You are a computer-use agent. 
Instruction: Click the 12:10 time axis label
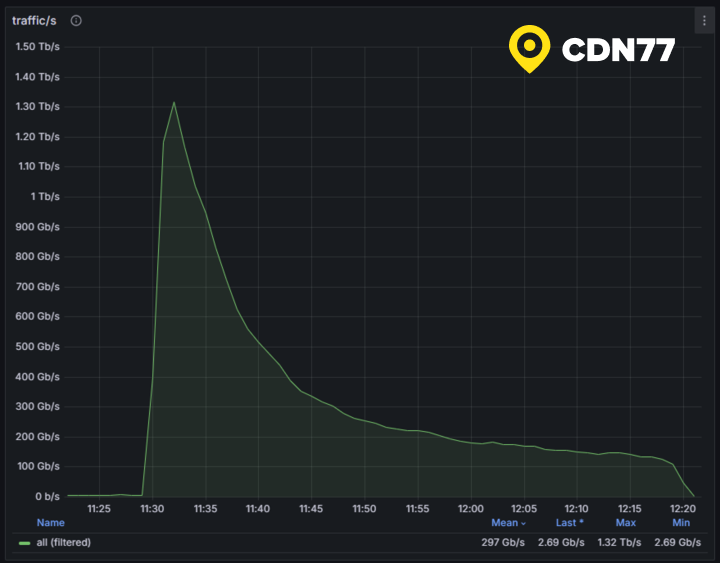click(576, 509)
